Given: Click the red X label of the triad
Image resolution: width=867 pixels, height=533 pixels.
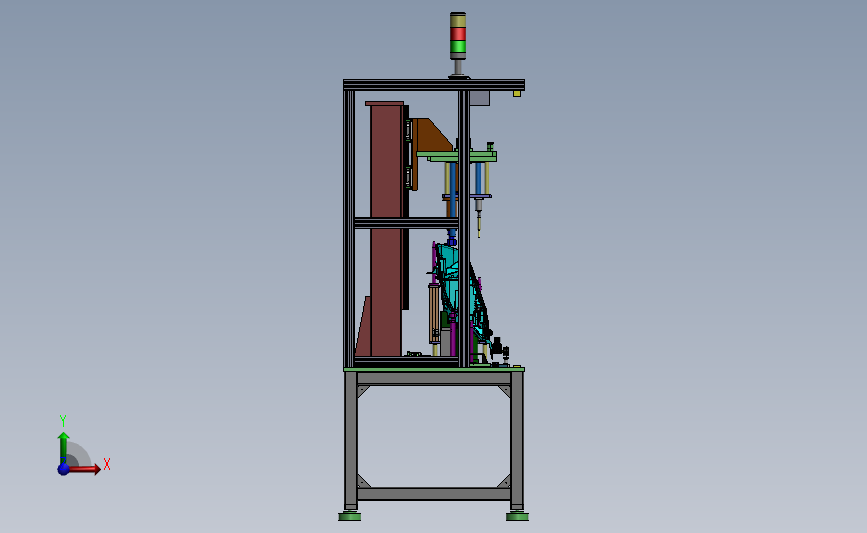Looking at the screenshot, I should point(107,464).
